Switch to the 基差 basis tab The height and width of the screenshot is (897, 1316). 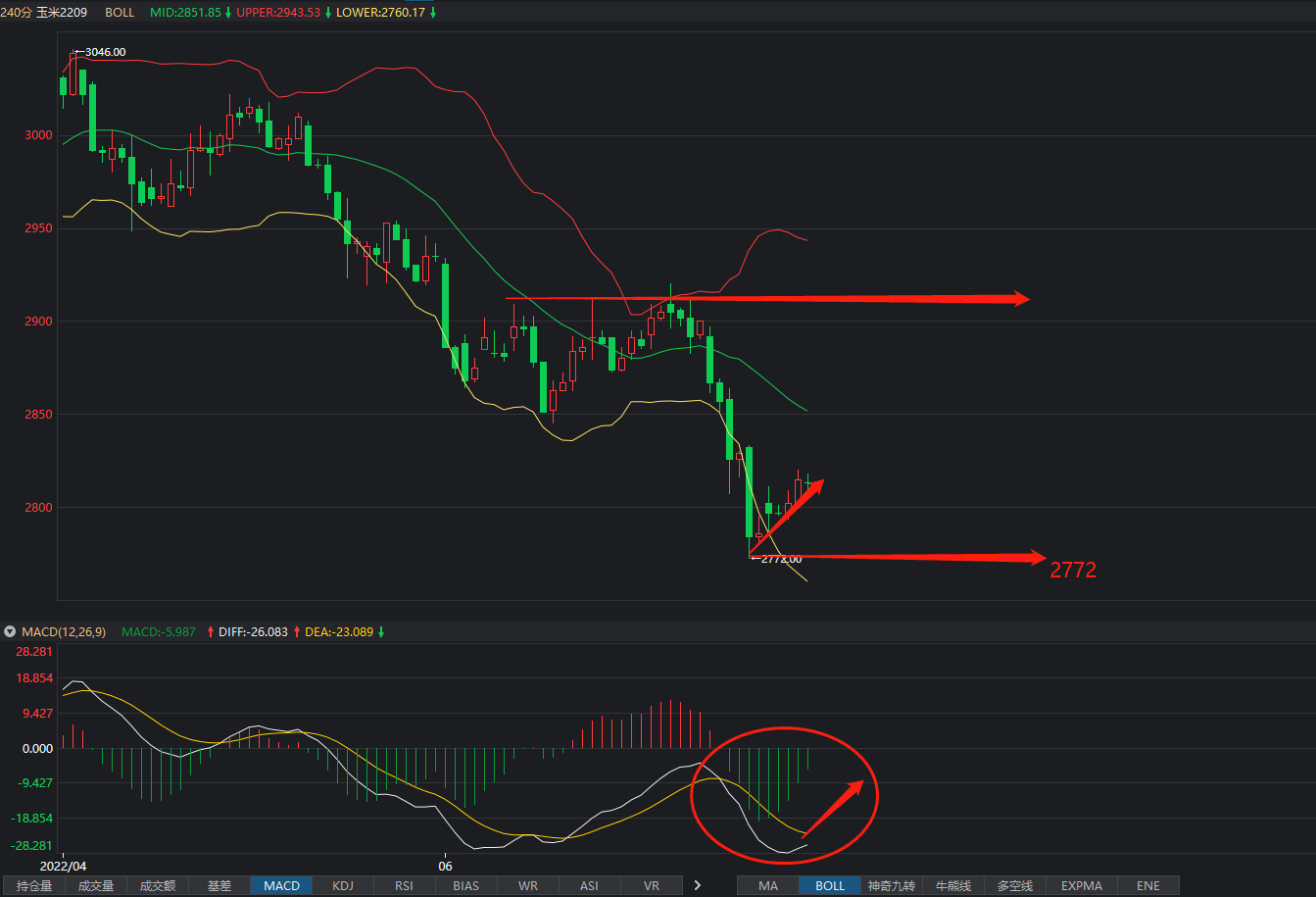pos(219,885)
